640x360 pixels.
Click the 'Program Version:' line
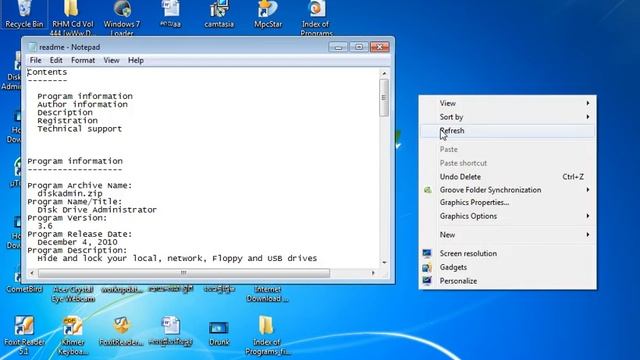[67, 218]
